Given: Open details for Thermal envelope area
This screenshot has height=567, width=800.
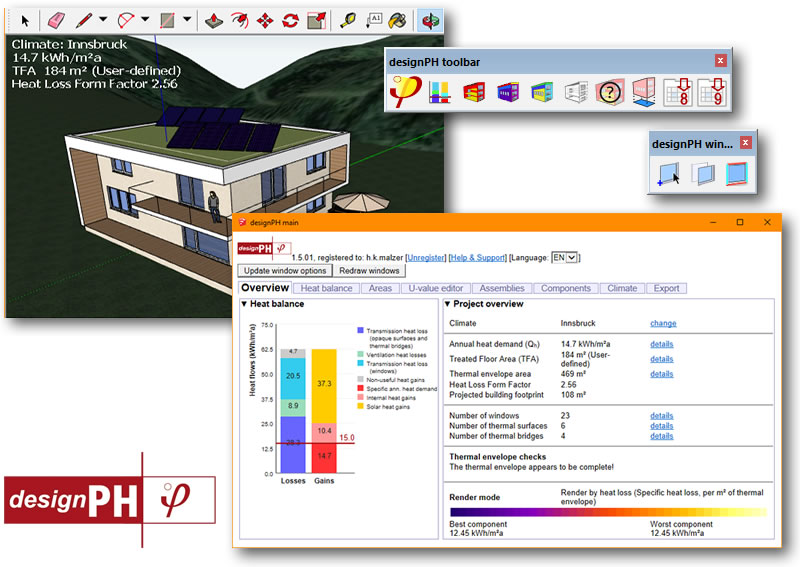Looking at the screenshot, I should click(x=662, y=374).
